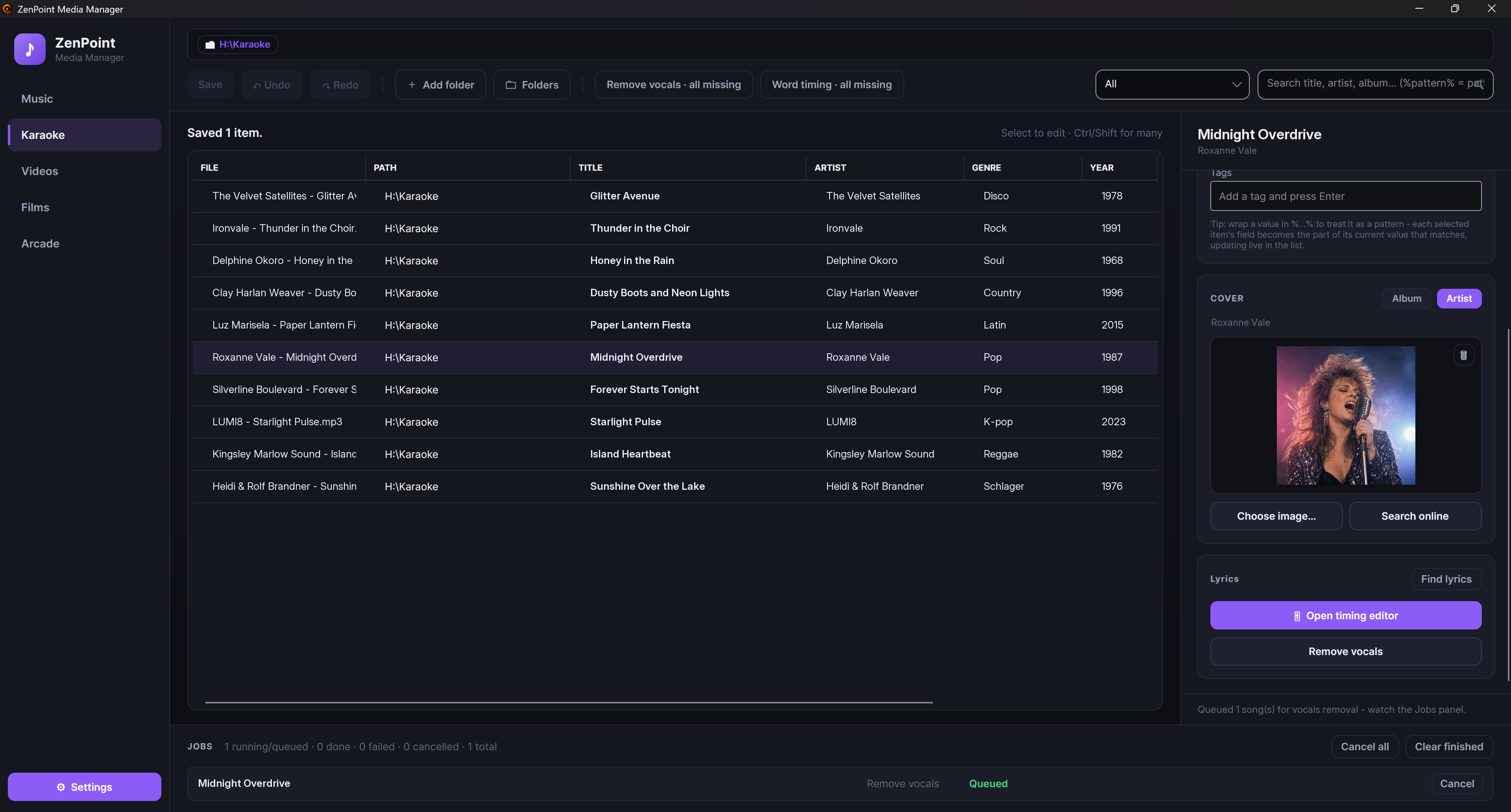Select the Glitter Avenue row
Viewport: 1511px width, 812px height.
tap(674, 196)
